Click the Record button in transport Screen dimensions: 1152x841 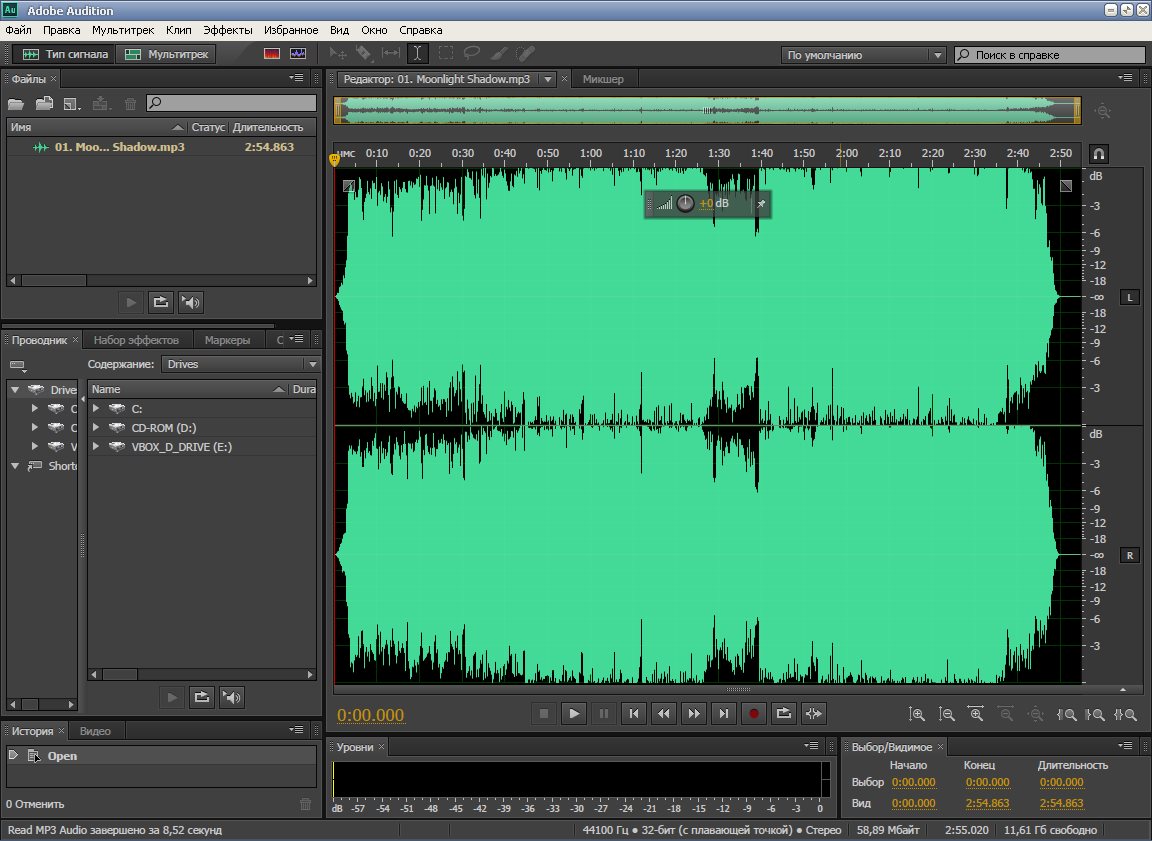pyautogui.click(x=754, y=713)
